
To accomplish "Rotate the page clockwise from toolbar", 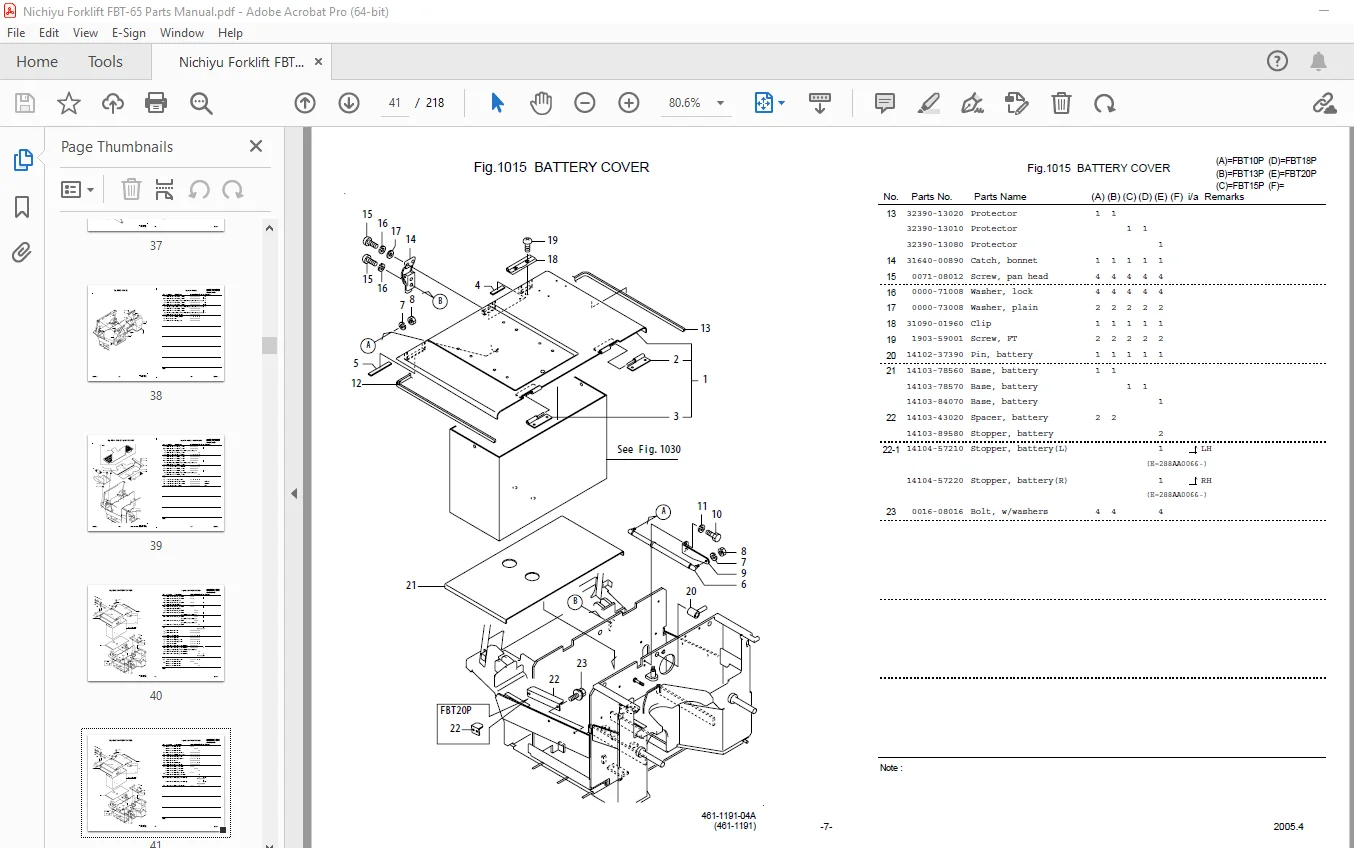I will pos(1104,103).
